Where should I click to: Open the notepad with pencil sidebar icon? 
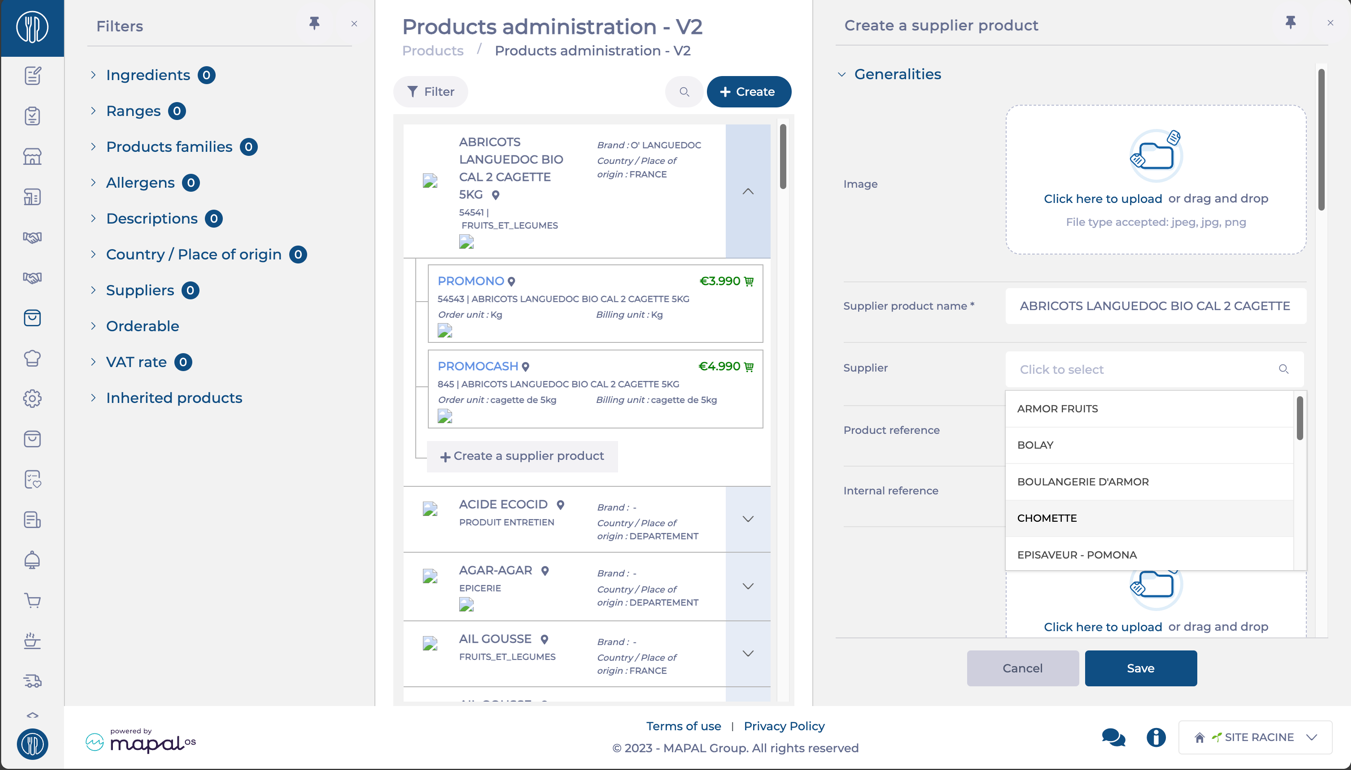32,76
